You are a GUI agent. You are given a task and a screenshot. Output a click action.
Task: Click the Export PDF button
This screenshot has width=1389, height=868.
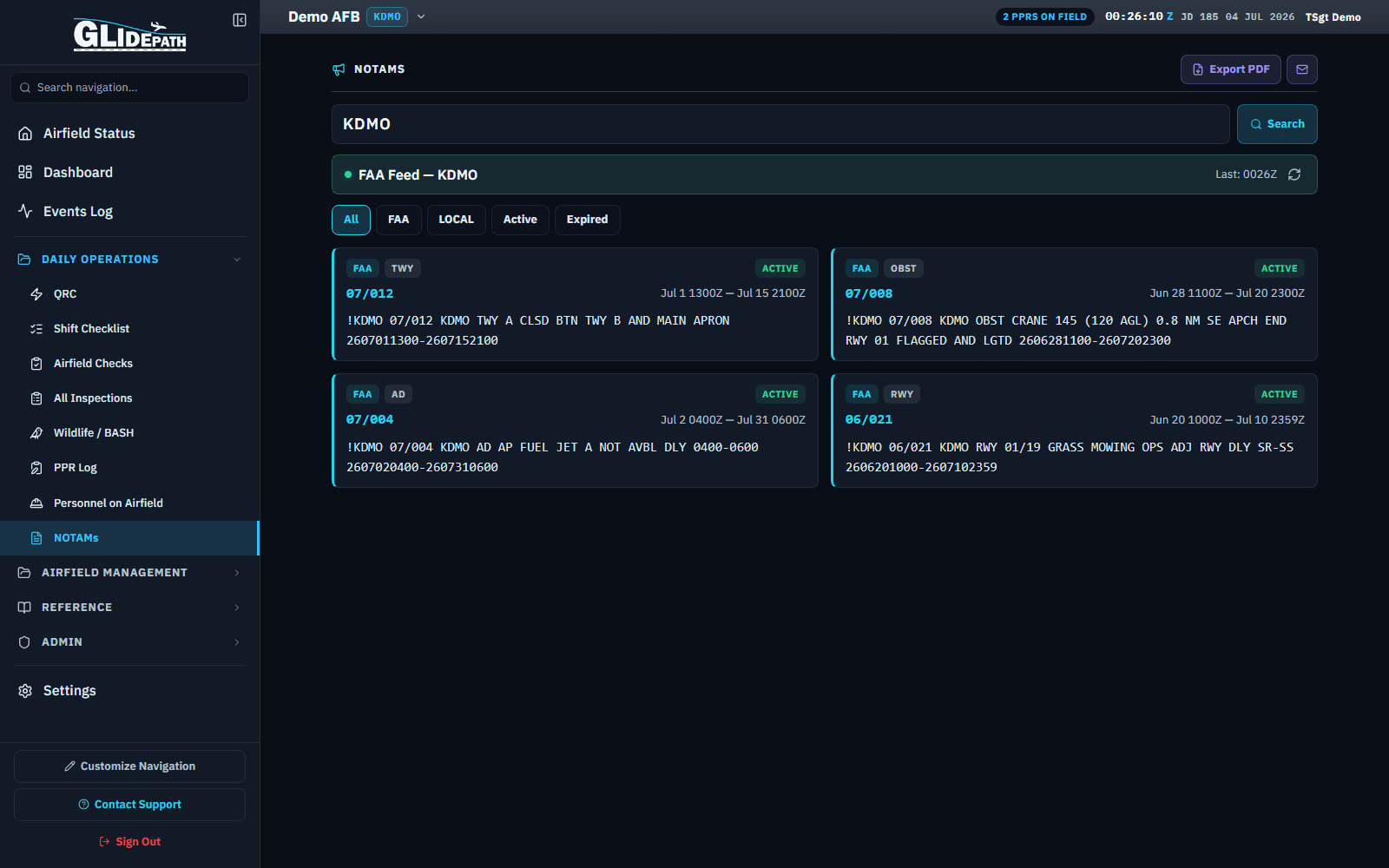1230,69
